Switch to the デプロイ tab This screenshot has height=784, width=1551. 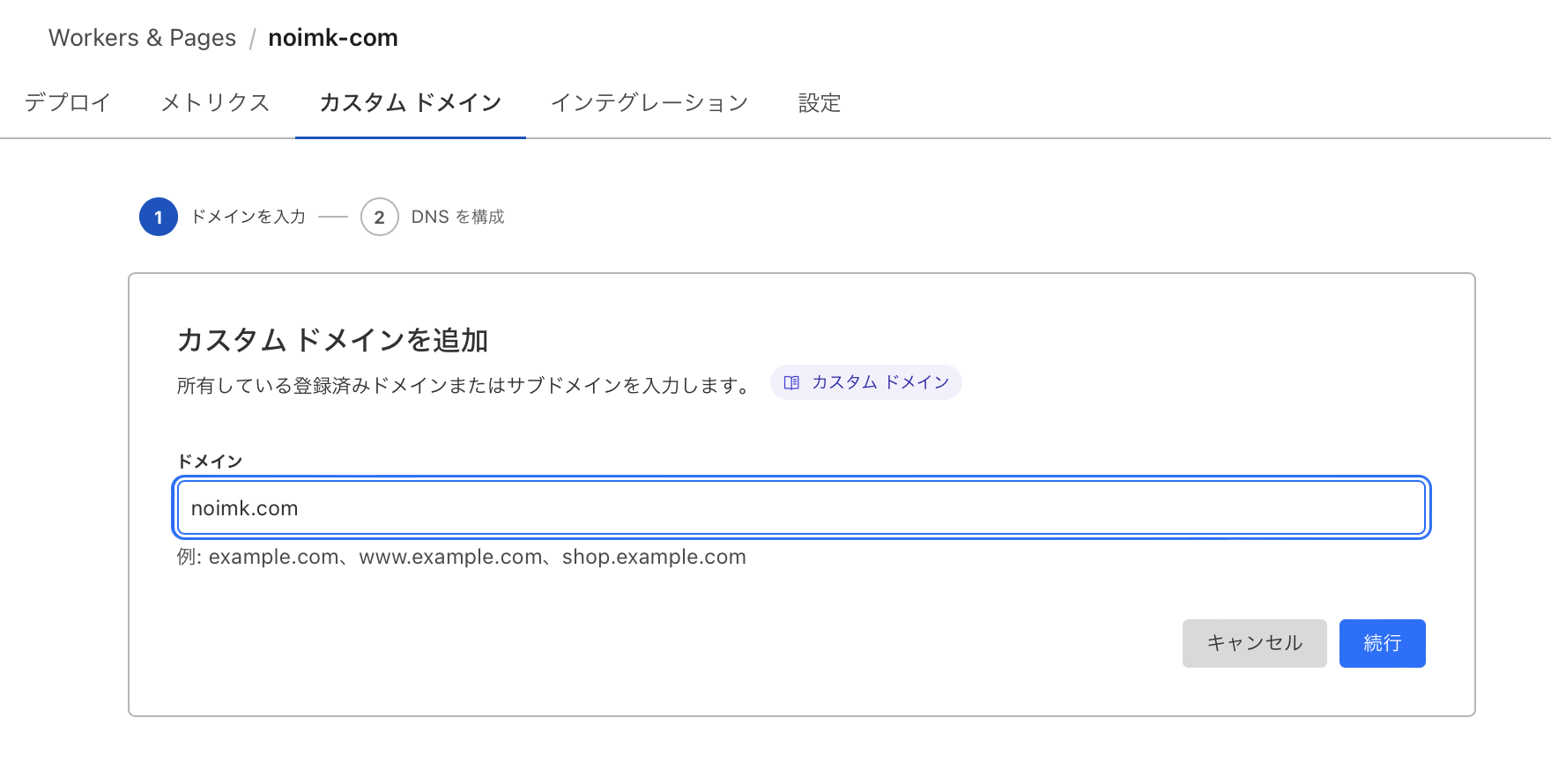pos(68,103)
